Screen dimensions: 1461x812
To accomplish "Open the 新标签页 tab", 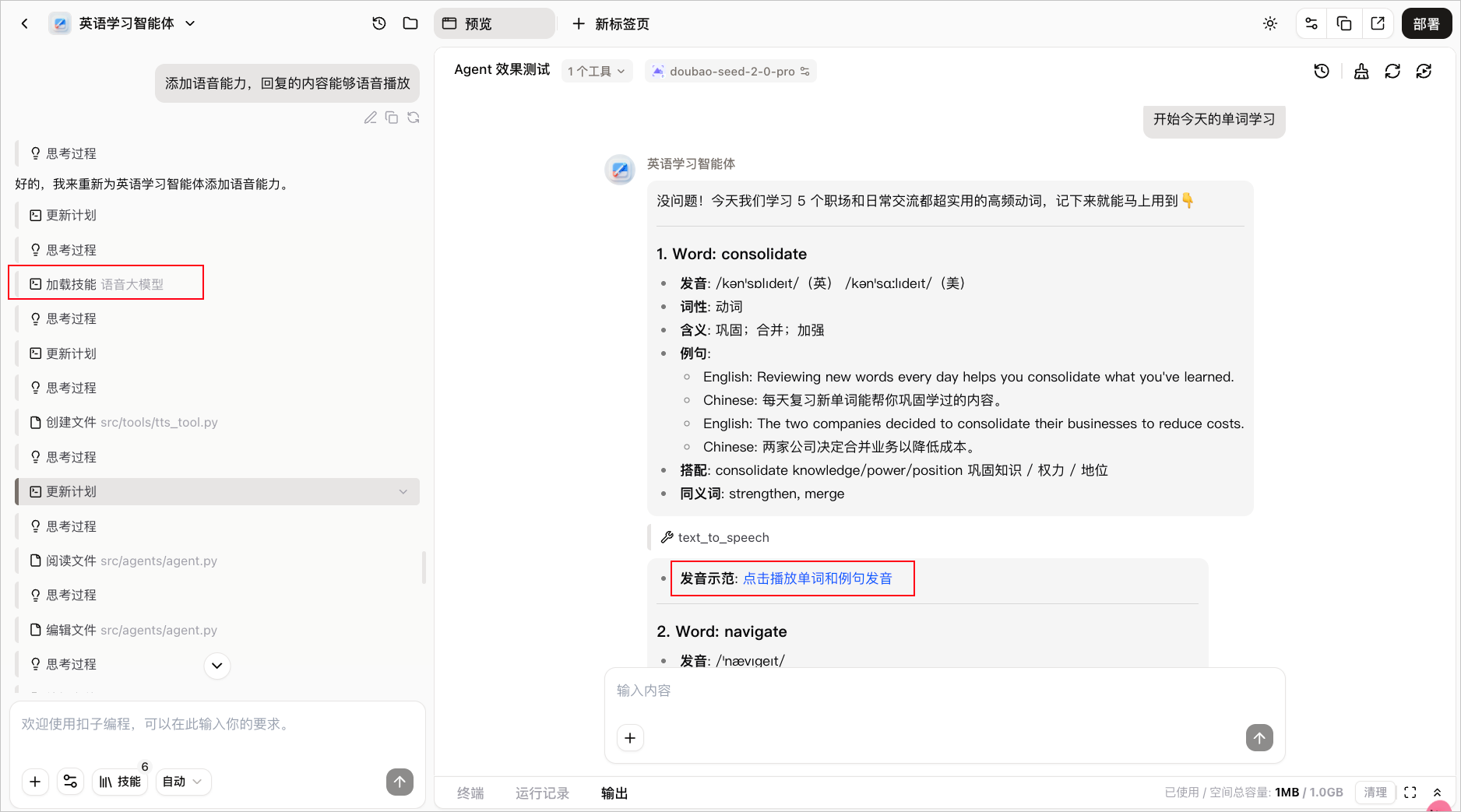I will [x=611, y=23].
